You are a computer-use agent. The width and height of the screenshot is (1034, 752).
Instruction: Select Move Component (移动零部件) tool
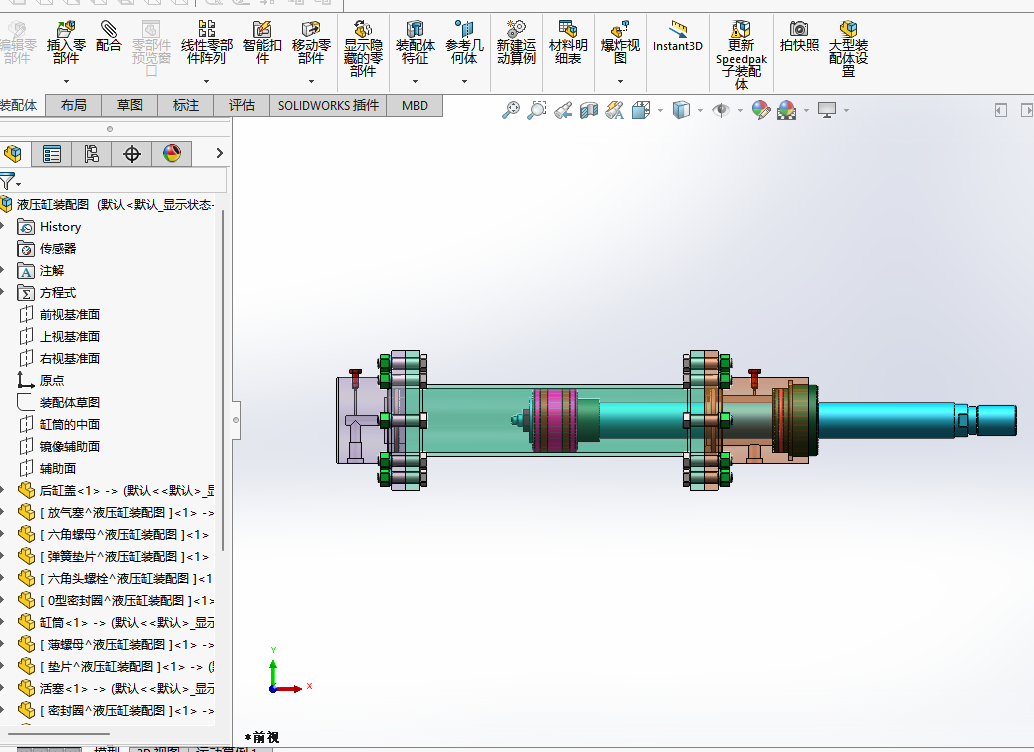[311, 43]
